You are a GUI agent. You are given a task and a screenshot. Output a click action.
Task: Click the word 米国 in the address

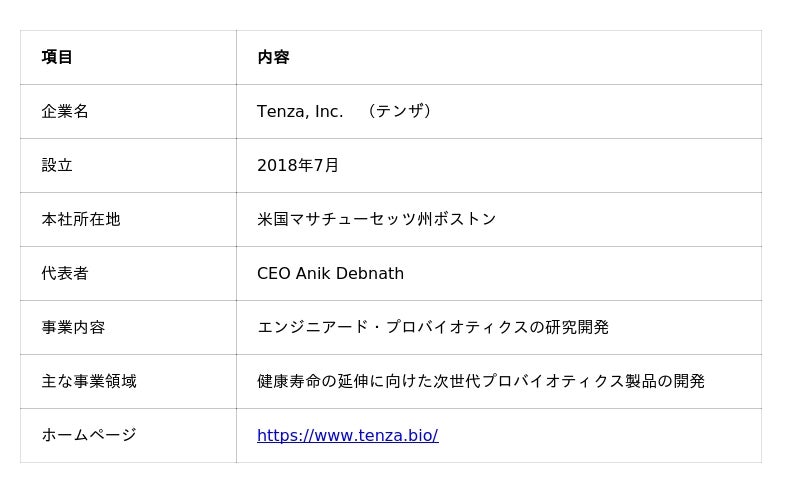273,219
